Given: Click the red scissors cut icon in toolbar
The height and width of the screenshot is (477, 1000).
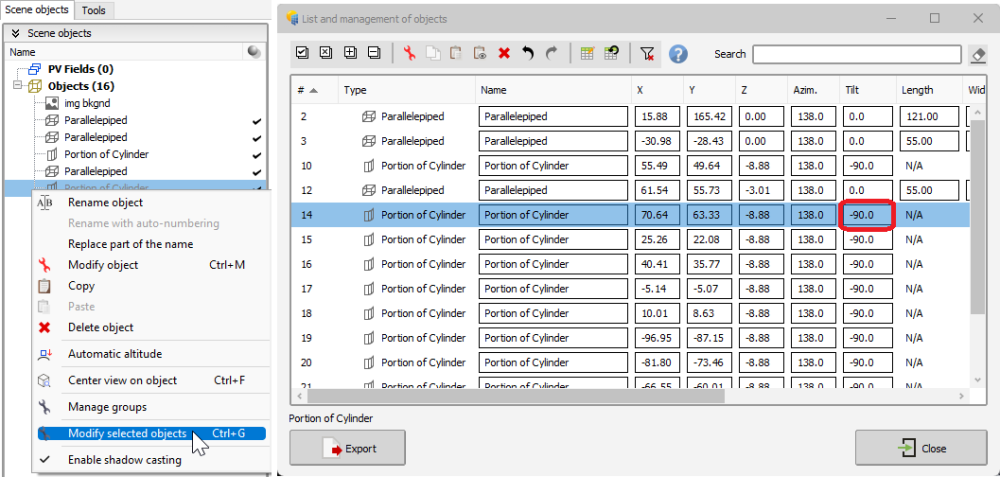Looking at the screenshot, I should click(x=409, y=54).
